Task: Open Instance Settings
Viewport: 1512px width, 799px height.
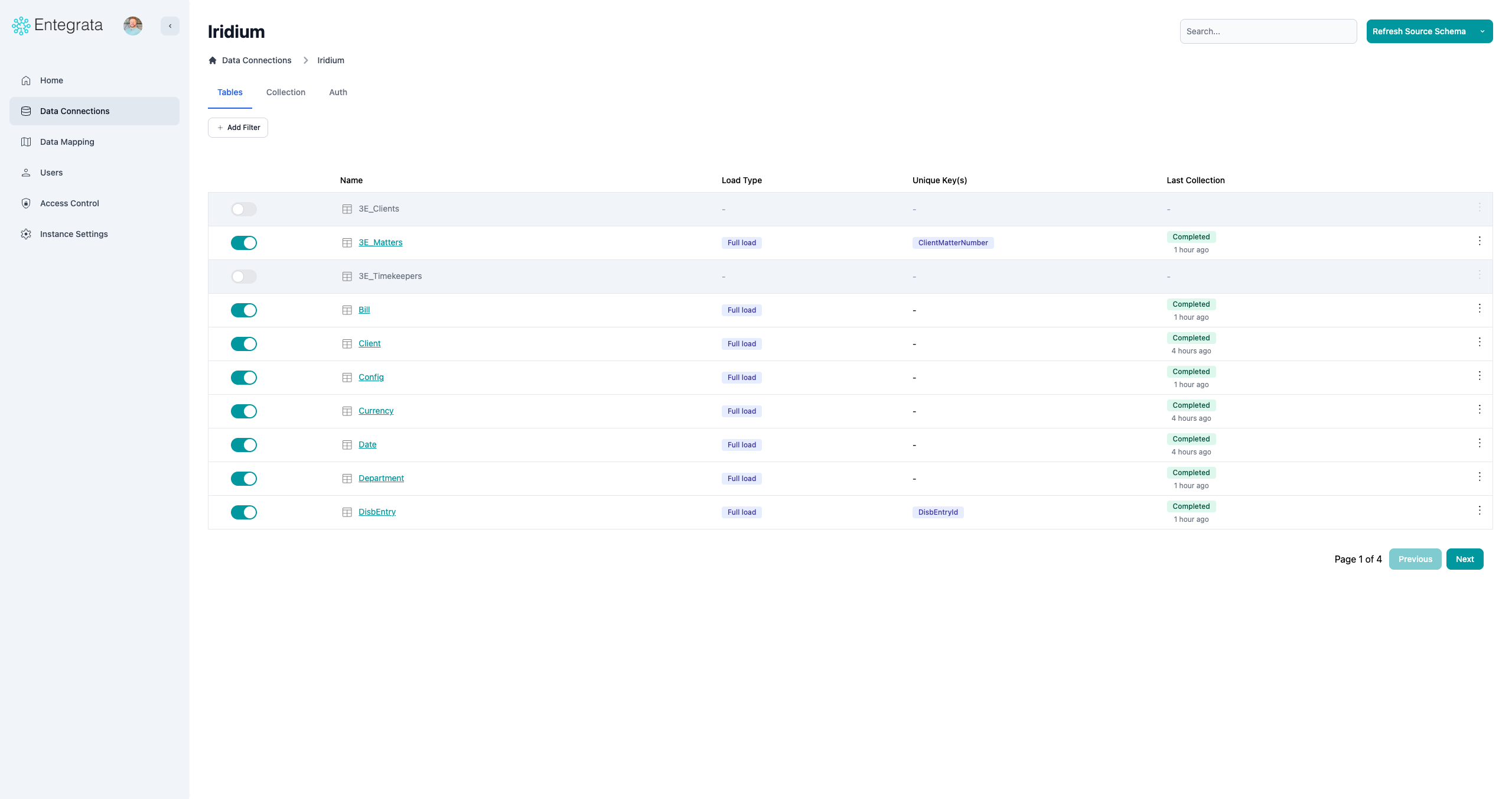Action: [x=73, y=234]
